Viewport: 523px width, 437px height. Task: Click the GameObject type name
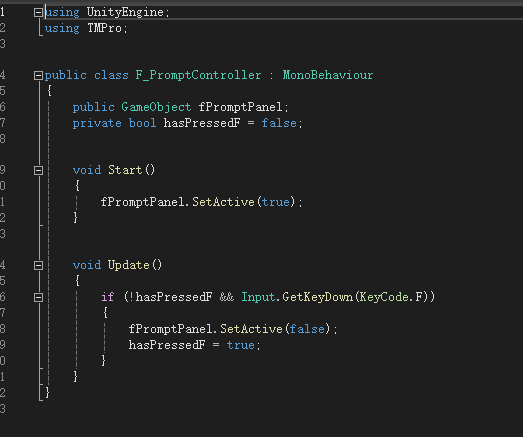pos(156,107)
